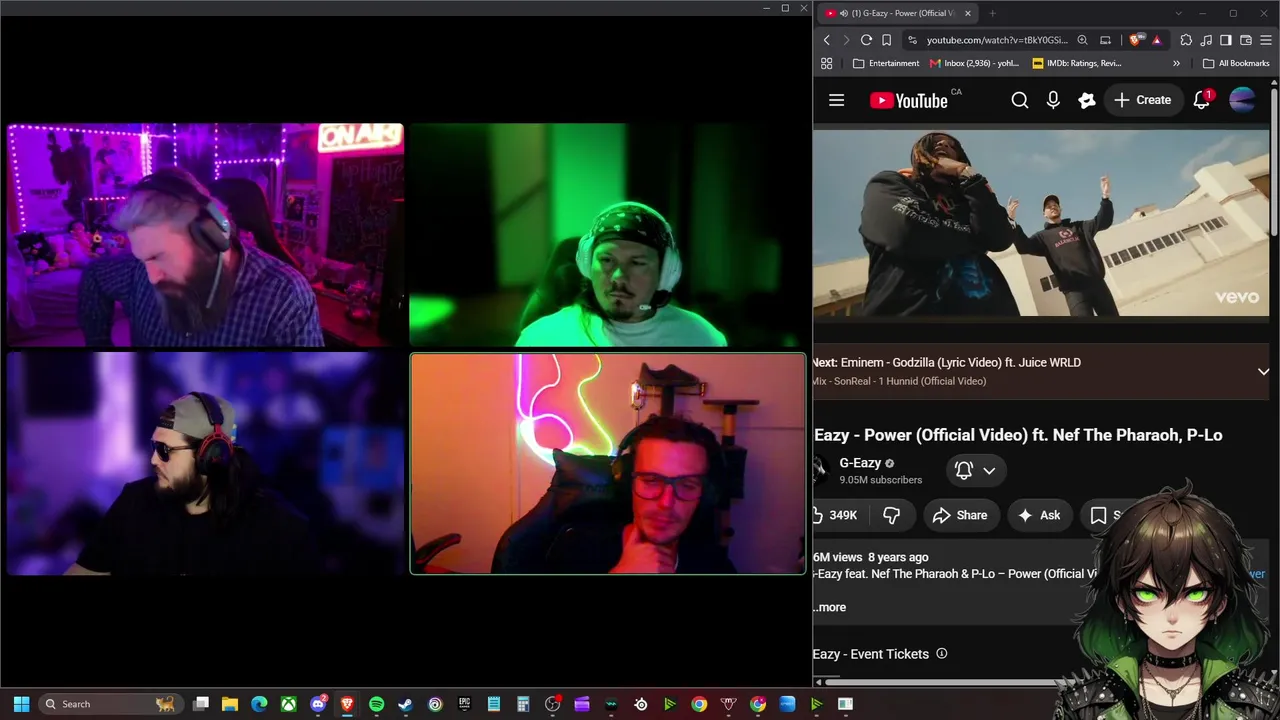Open the Gmail Inbox bookmark
Viewport: 1280px width, 720px height.
974,63
